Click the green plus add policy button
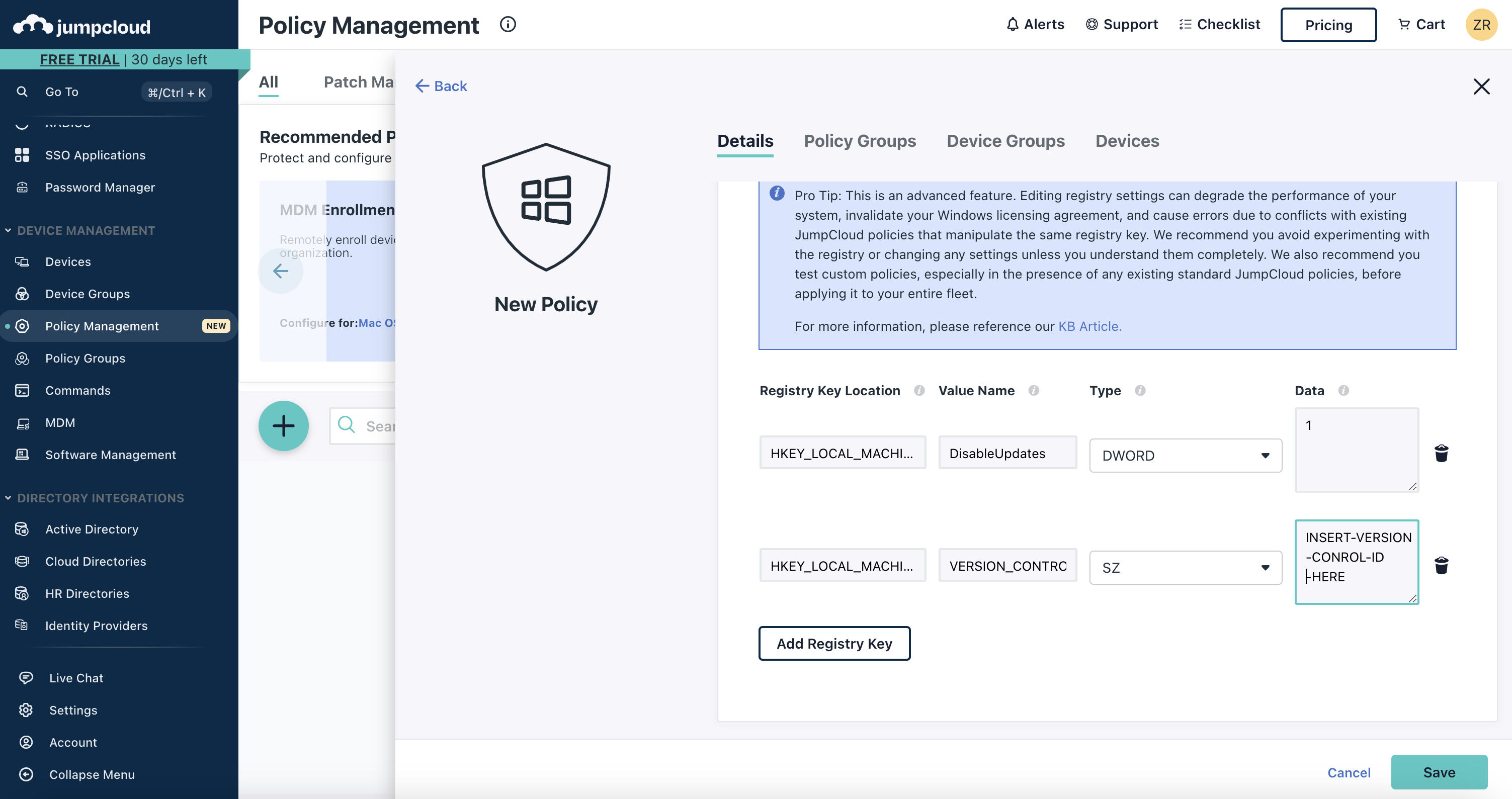The width and height of the screenshot is (1512, 799). pyautogui.click(x=284, y=426)
